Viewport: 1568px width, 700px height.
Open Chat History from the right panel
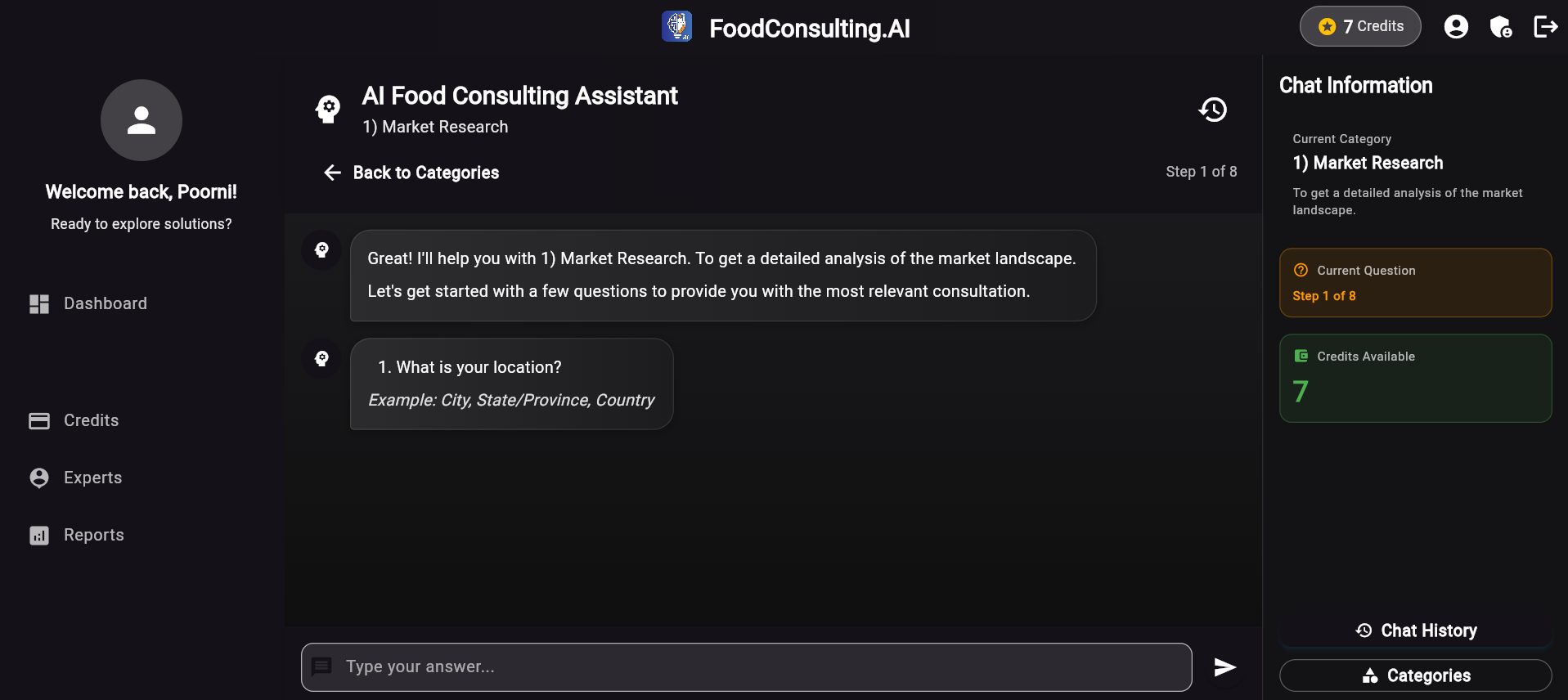[x=1416, y=630]
